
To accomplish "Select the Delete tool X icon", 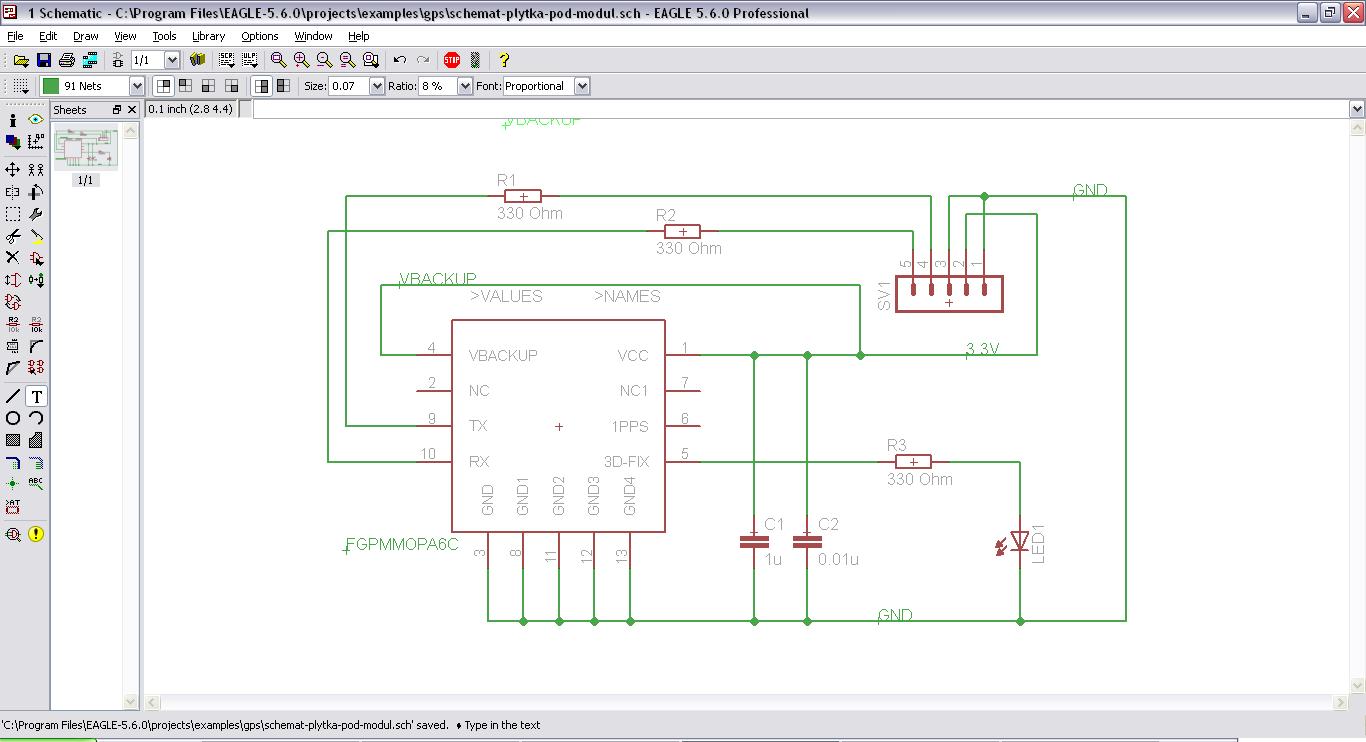I will click(13, 258).
